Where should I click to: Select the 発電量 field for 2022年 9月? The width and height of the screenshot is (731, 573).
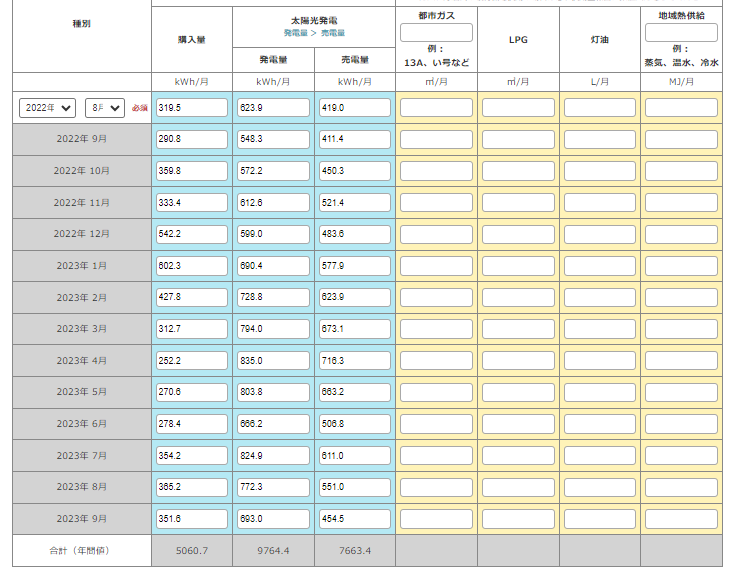tap(273, 139)
